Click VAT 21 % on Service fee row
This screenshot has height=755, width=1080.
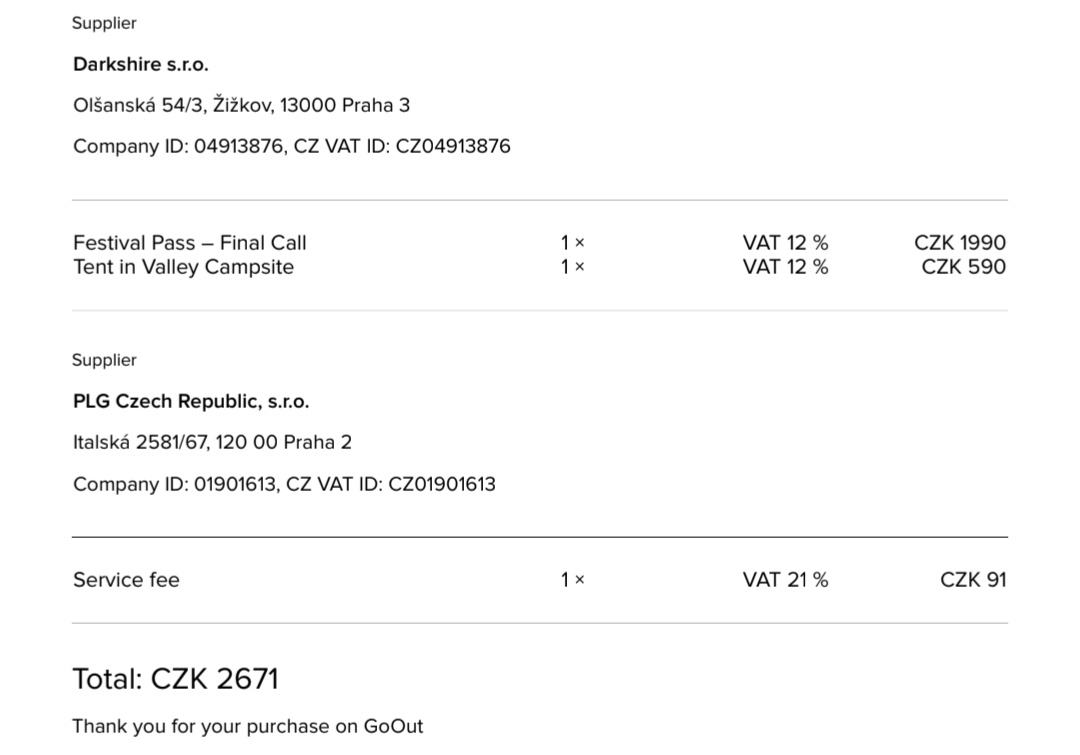click(785, 580)
